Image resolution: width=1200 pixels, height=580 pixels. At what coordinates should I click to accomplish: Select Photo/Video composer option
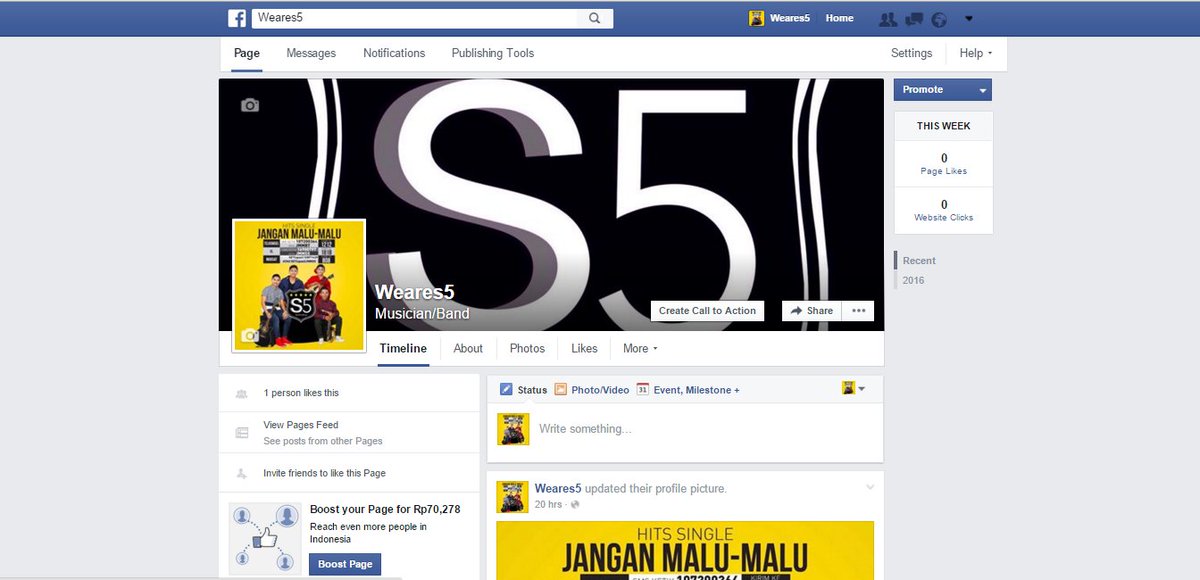click(x=600, y=390)
